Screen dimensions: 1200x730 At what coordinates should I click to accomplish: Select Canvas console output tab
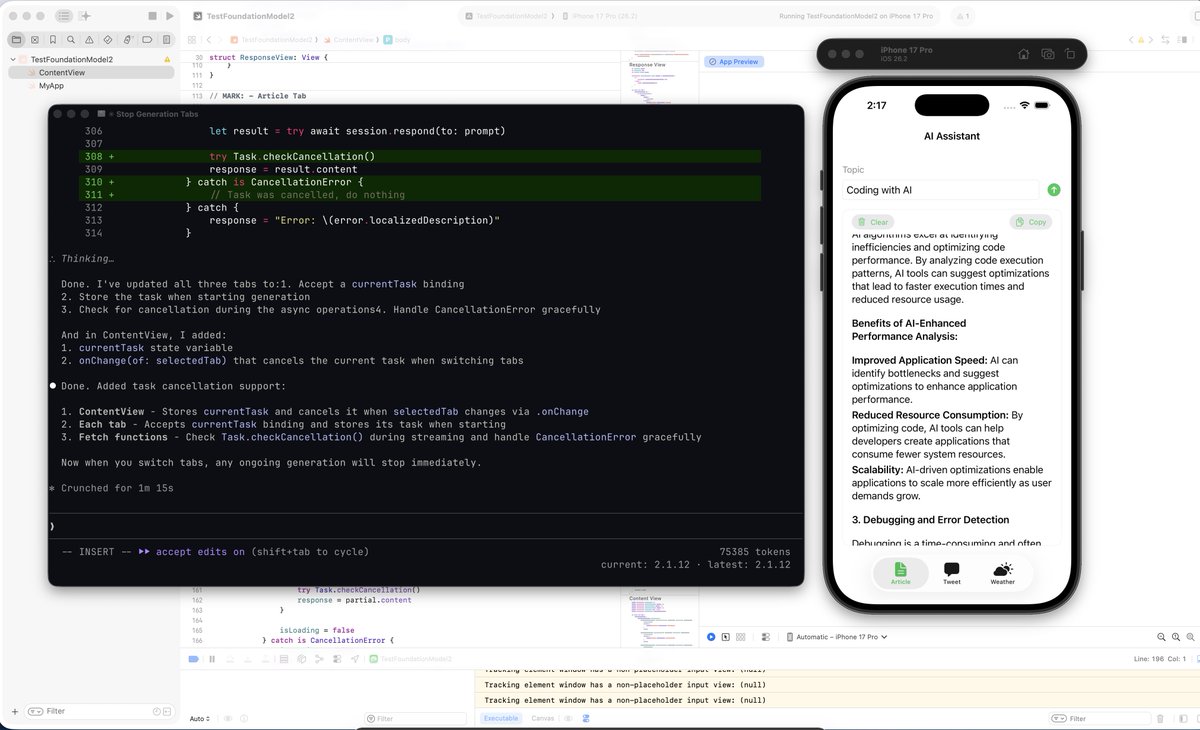(542, 718)
